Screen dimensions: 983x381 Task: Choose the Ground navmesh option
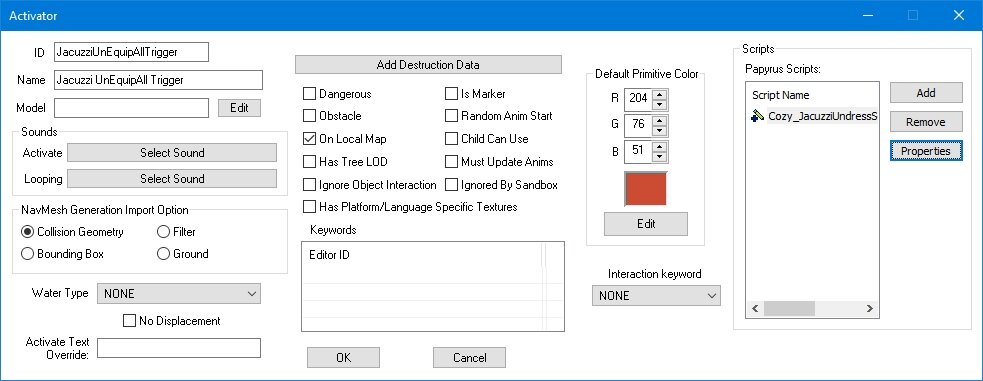click(x=163, y=254)
